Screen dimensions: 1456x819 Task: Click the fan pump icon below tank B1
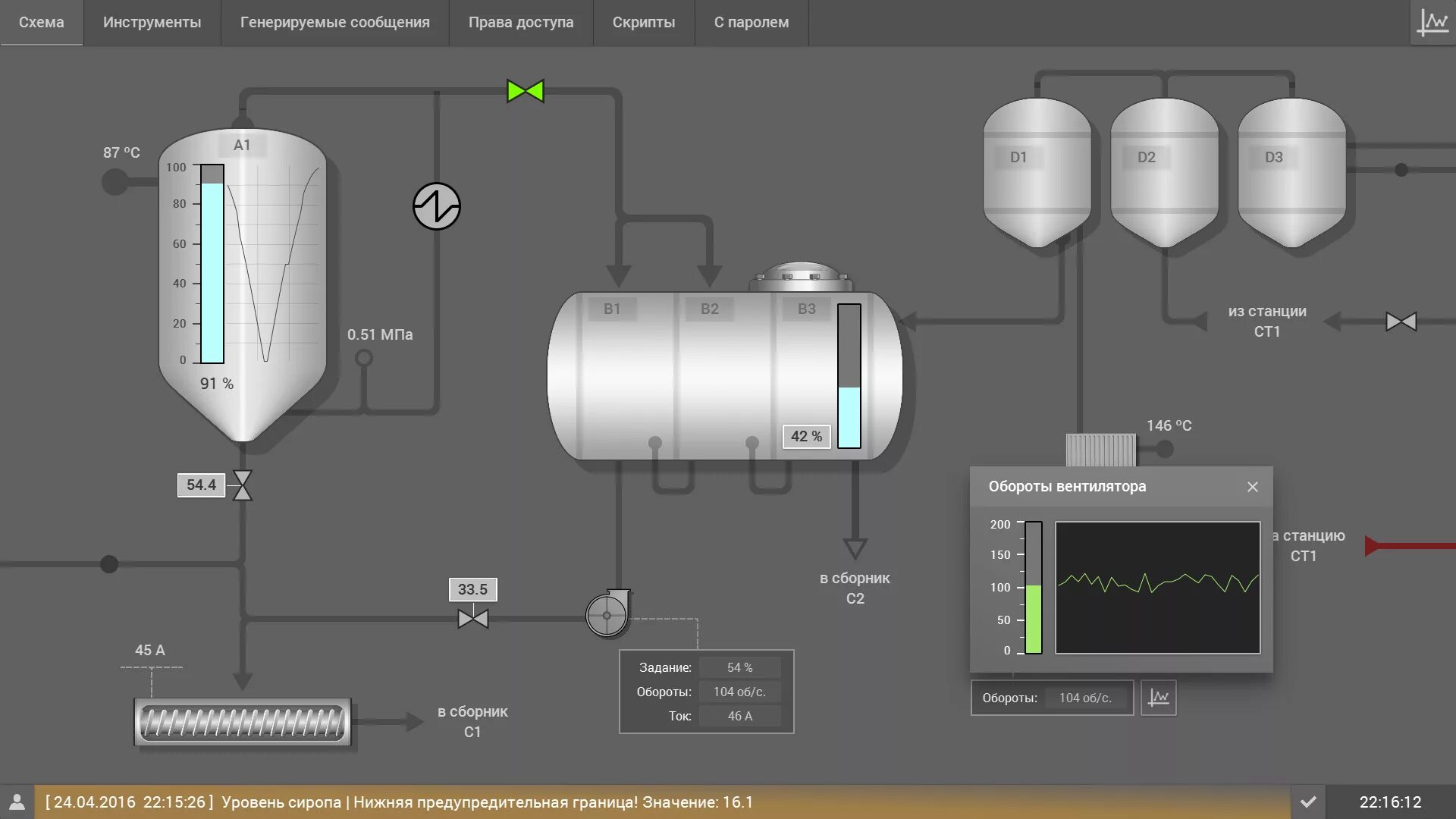tap(607, 614)
